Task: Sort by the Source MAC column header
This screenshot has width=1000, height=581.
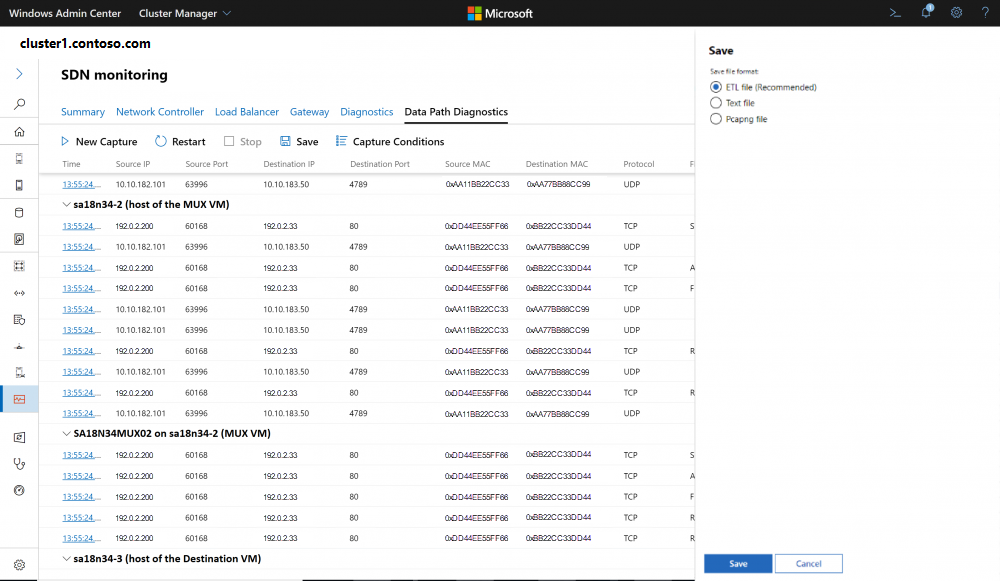Action: coord(467,164)
